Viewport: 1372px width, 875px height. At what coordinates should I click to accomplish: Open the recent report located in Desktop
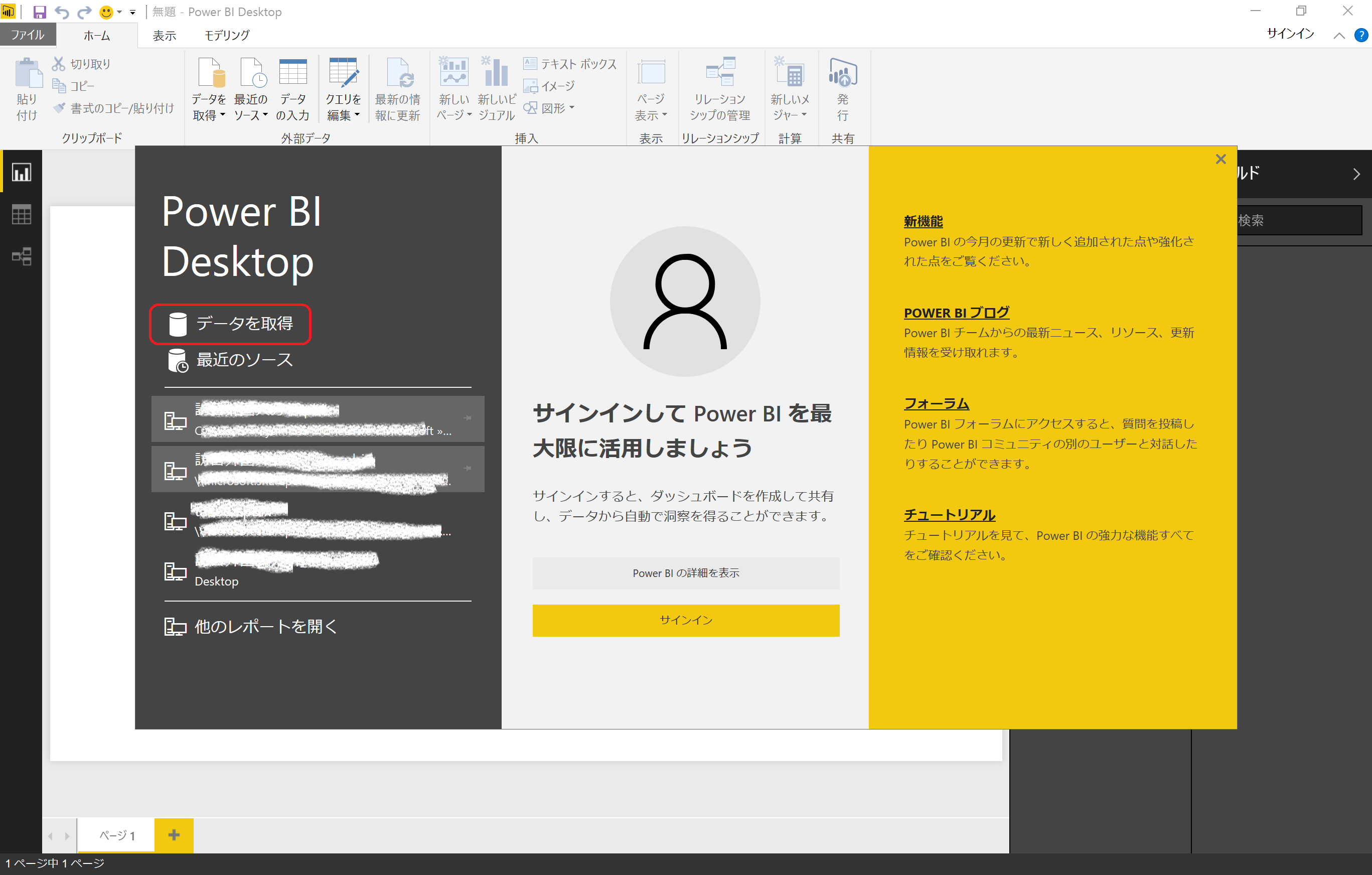tap(318, 569)
